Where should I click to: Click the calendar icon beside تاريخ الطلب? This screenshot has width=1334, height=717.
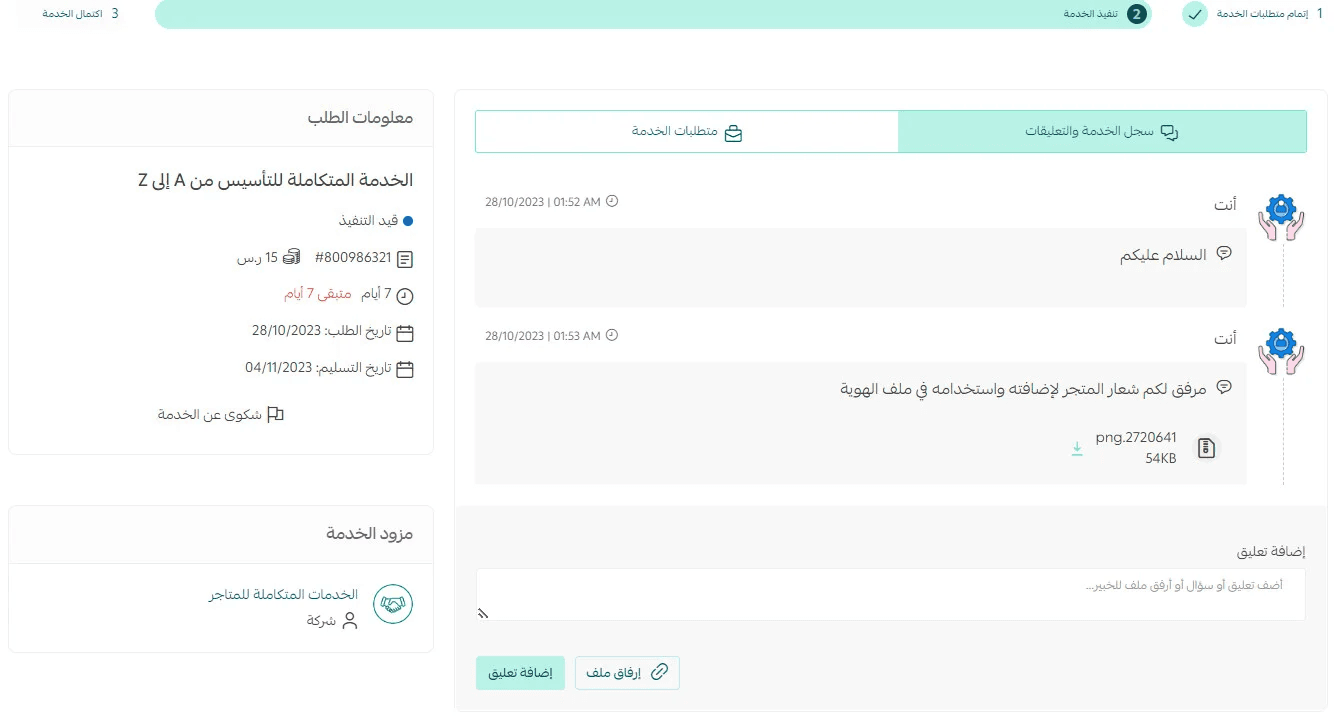click(405, 332)
